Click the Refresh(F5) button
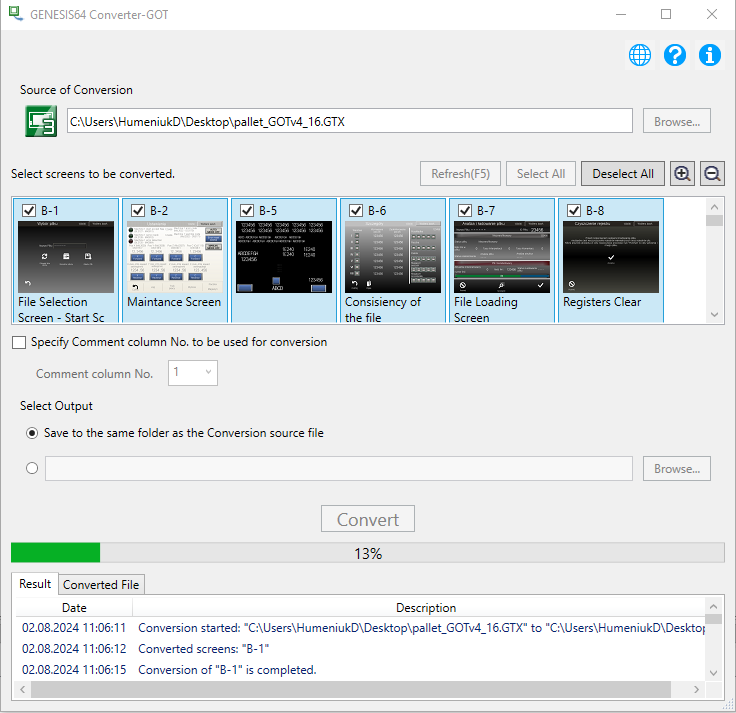 (460, 174)
